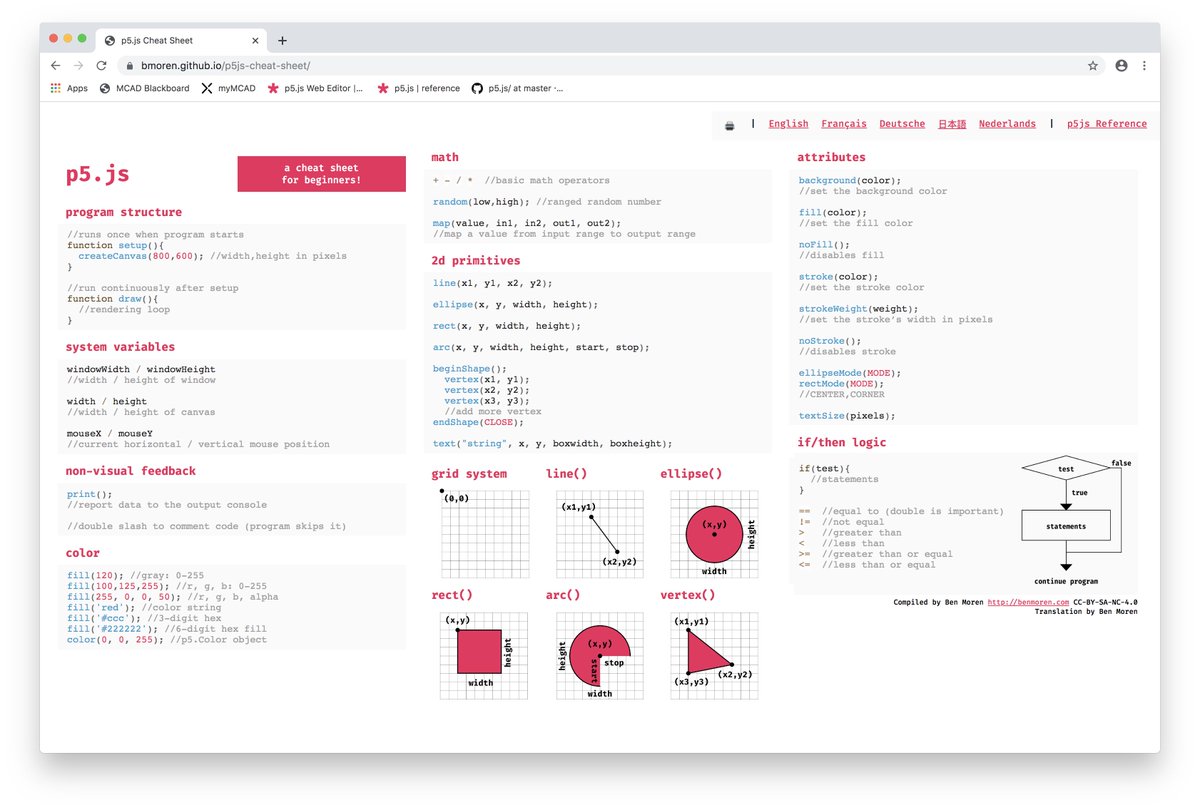Image resolution: width=1200 pixels, height=810 pixels.
Task: Click the browser back arrow
Action: [55, 65]
